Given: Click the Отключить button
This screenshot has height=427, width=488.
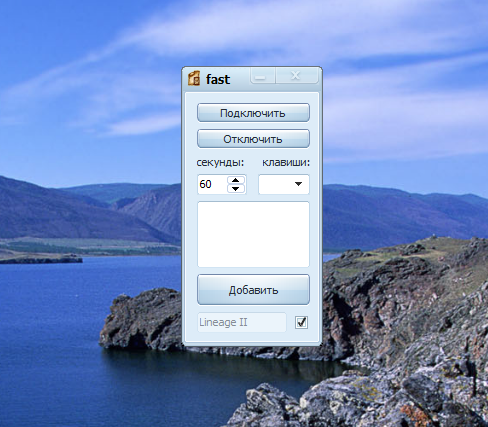Looking at the screenshot, I should pyautogui.click(x=253, y=139).
